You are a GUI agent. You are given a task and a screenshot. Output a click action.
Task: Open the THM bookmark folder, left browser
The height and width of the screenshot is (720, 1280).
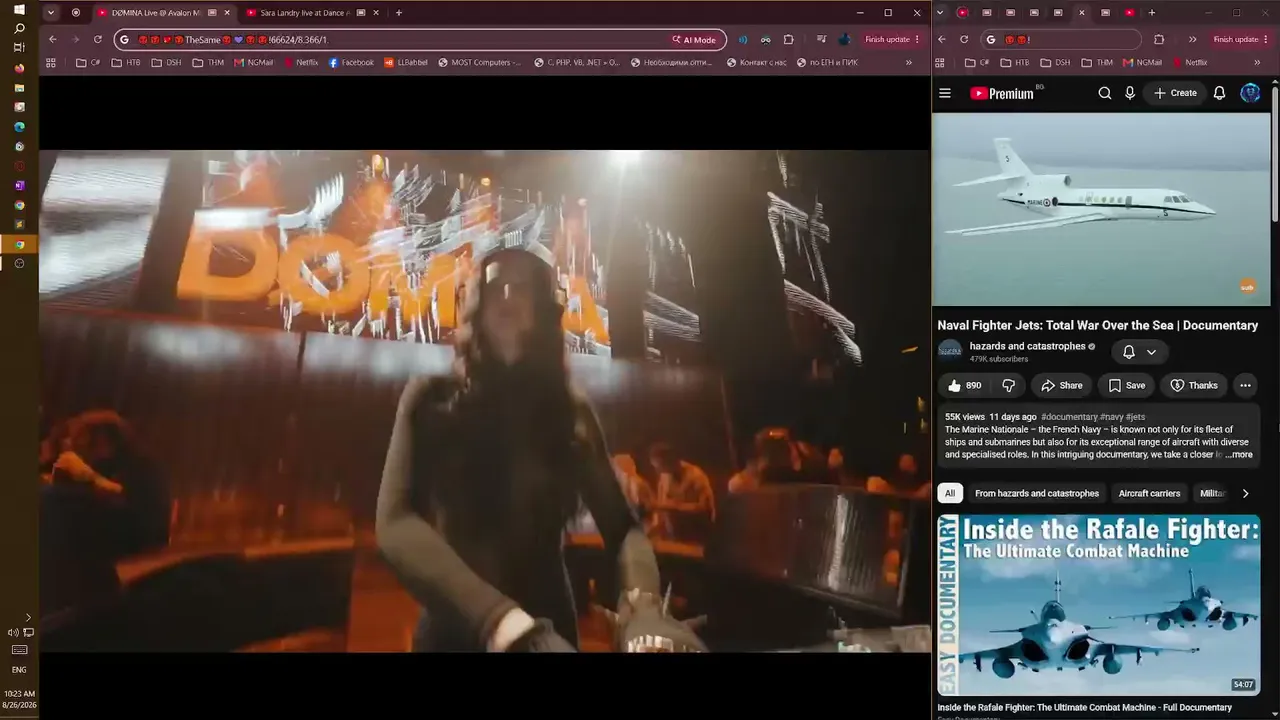click(208, 62)
